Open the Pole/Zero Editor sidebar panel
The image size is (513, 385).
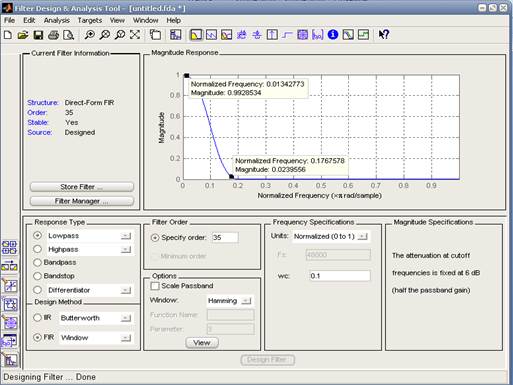[9, 323]
